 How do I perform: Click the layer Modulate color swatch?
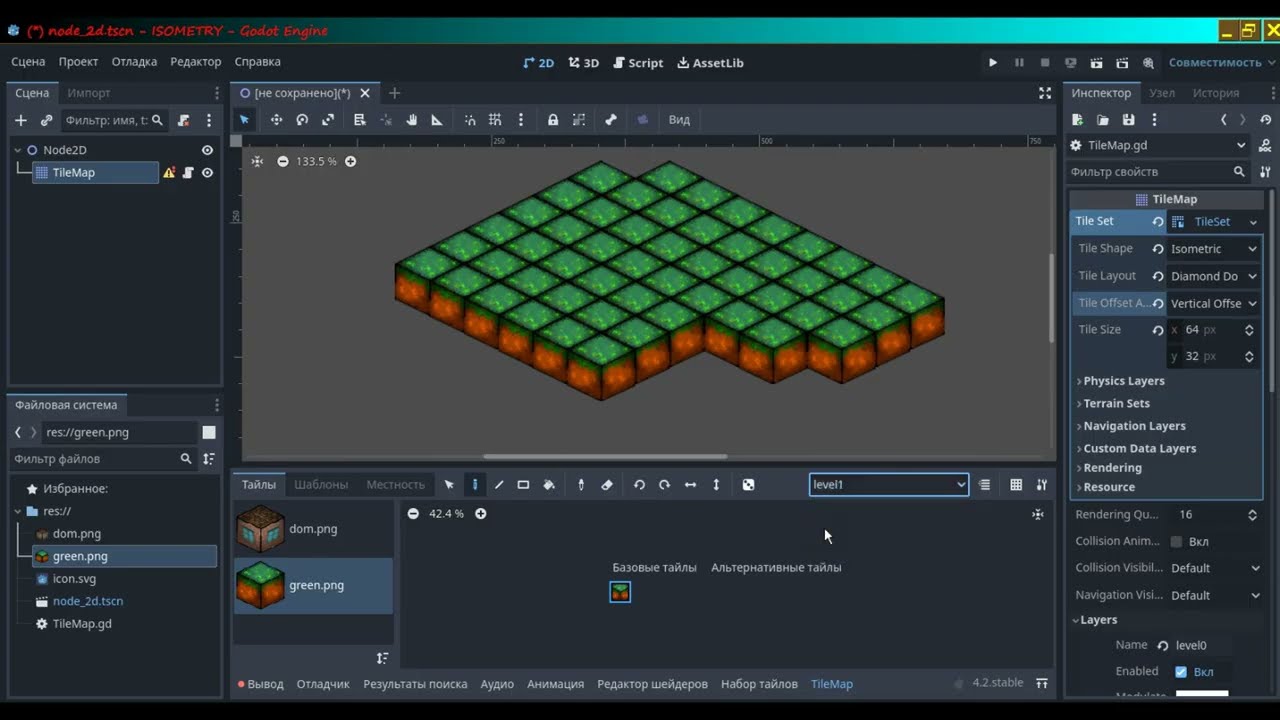tap(1202, 694)
